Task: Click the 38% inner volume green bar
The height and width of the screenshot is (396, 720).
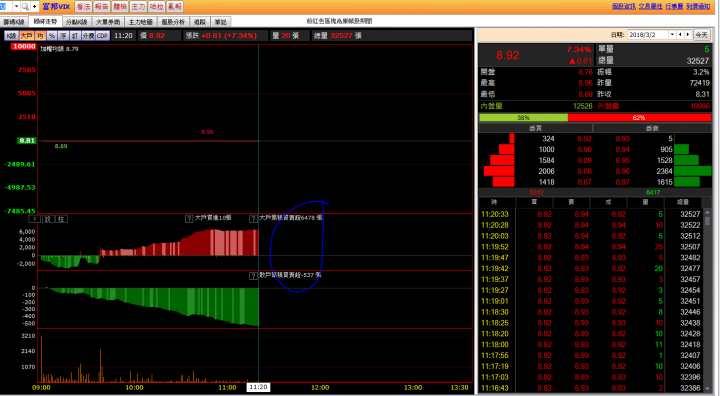Action: tap(523, 118)
